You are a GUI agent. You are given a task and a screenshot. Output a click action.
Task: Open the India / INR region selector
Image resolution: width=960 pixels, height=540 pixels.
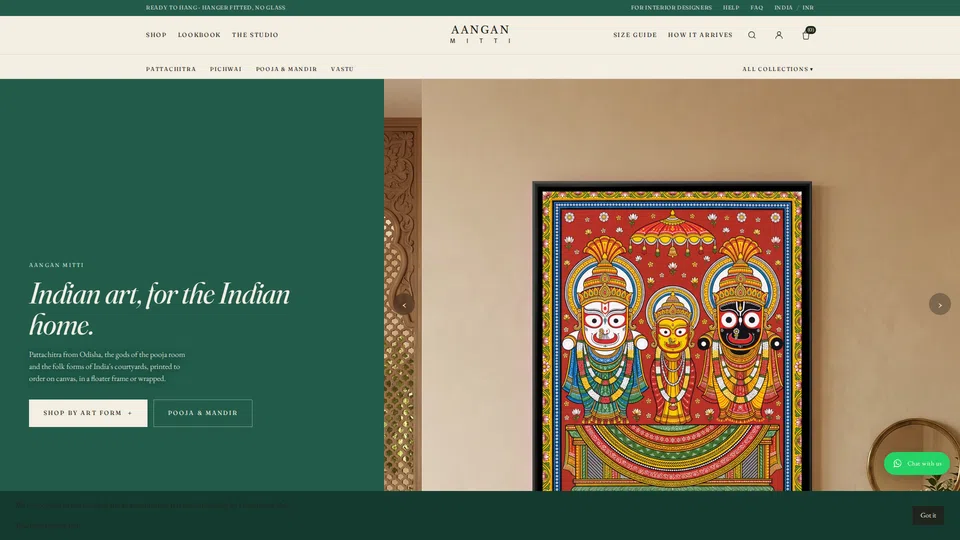[793, 7]
